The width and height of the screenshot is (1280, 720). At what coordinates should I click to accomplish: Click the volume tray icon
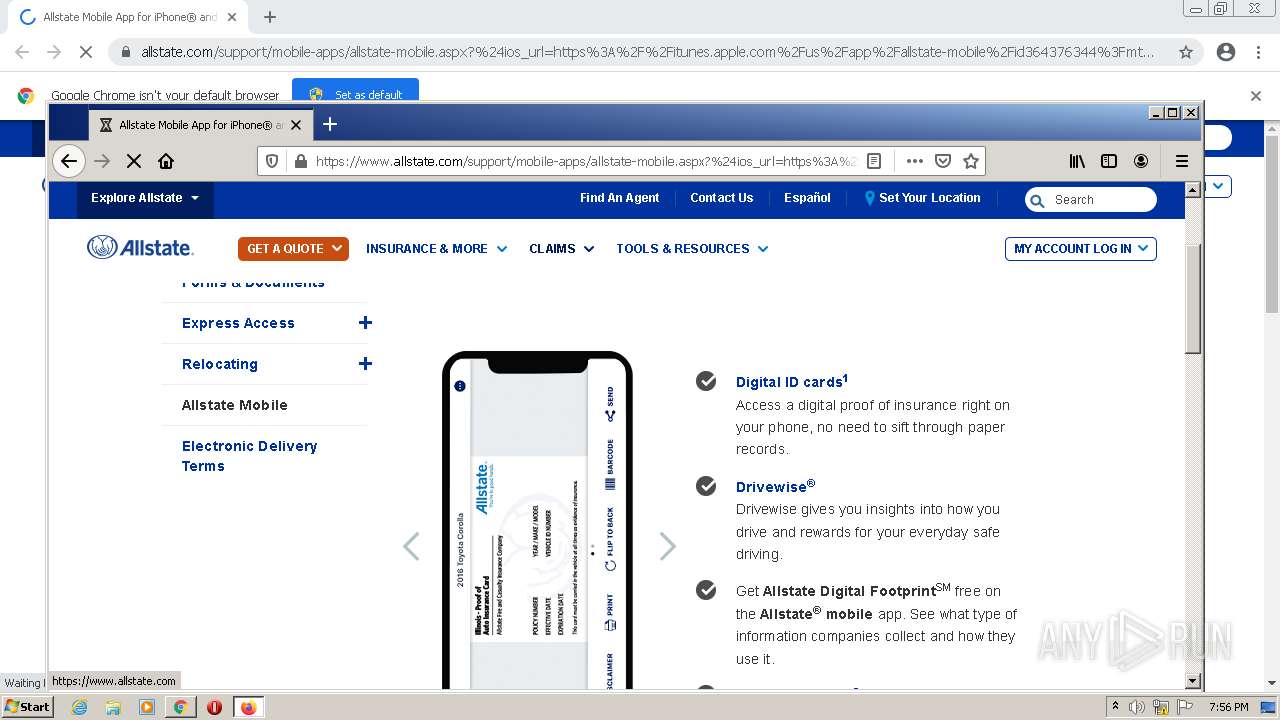tap(1137, 707)
